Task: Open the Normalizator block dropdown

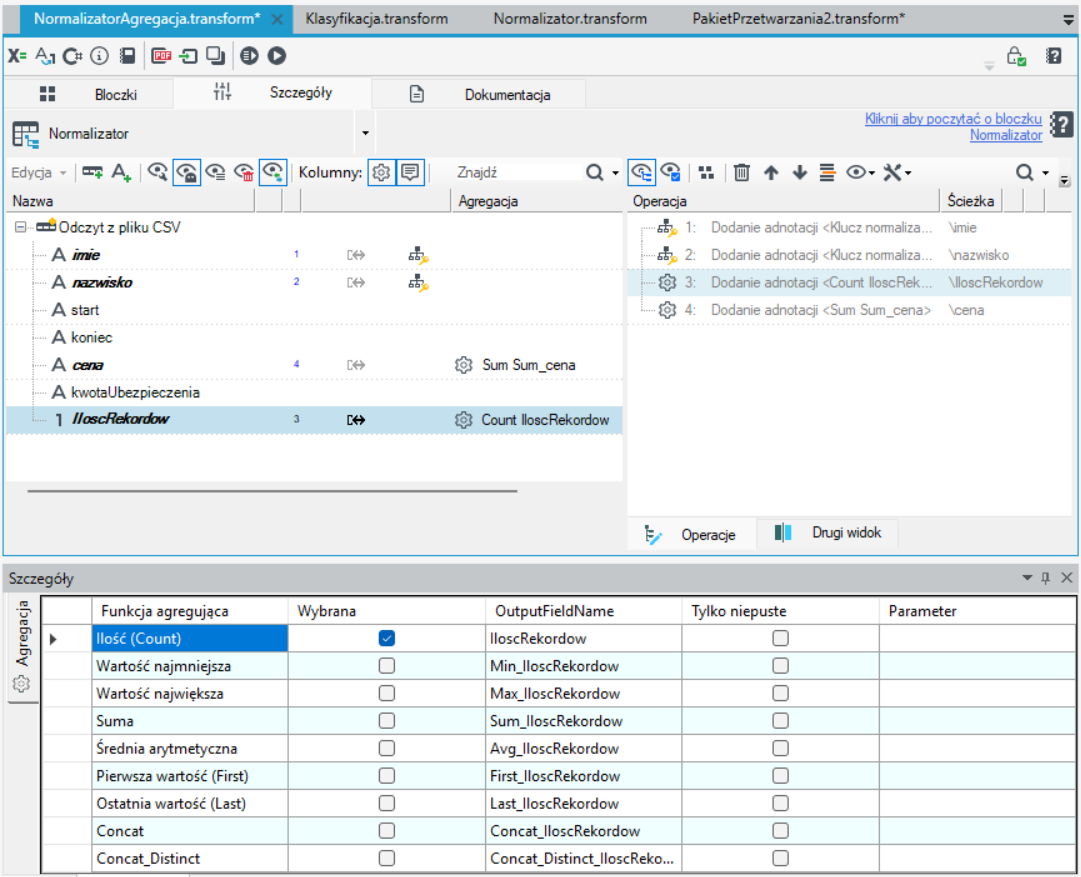Action: tap(365, 133)
